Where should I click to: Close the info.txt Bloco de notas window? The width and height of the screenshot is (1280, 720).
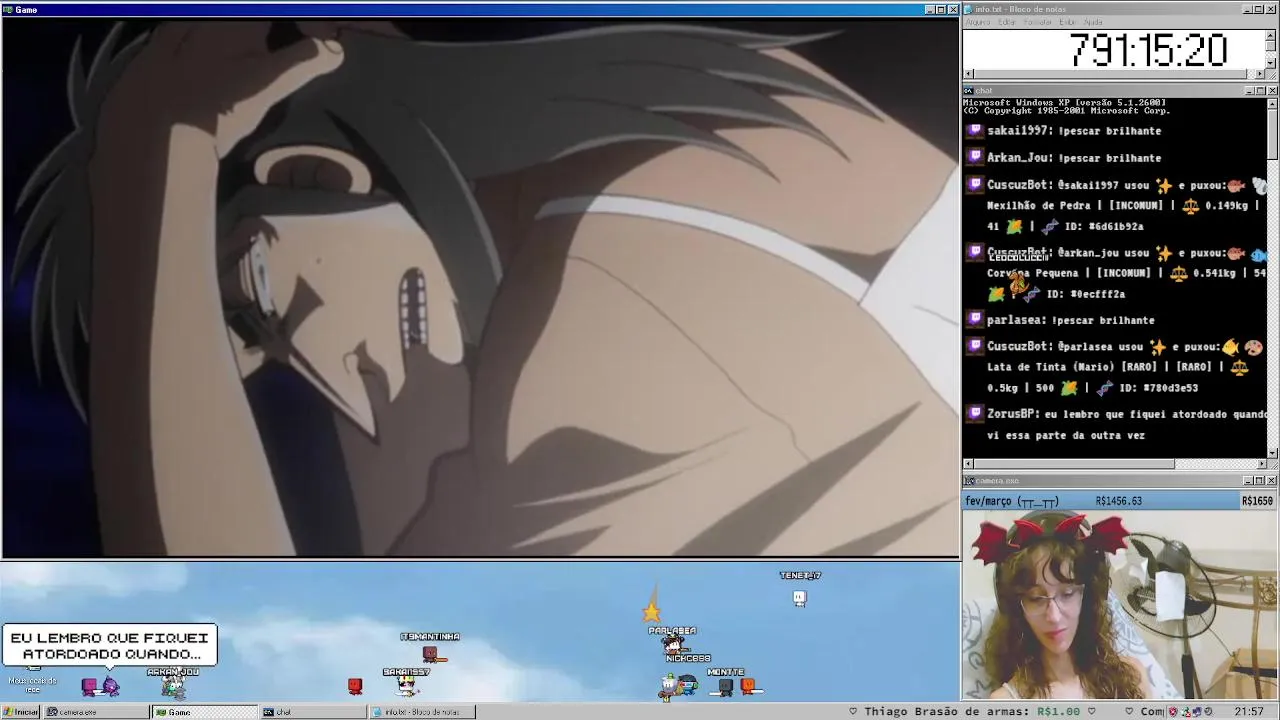1272,9
